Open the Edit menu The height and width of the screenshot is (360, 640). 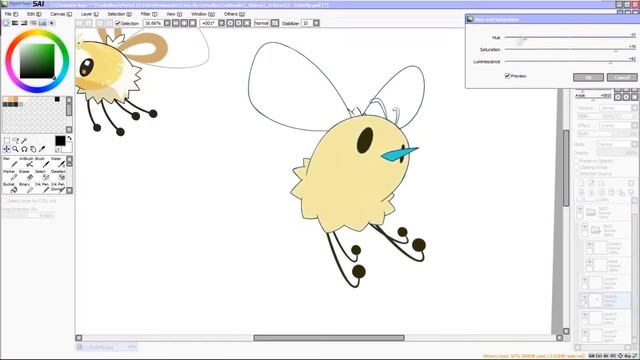[x=33, y=14]
